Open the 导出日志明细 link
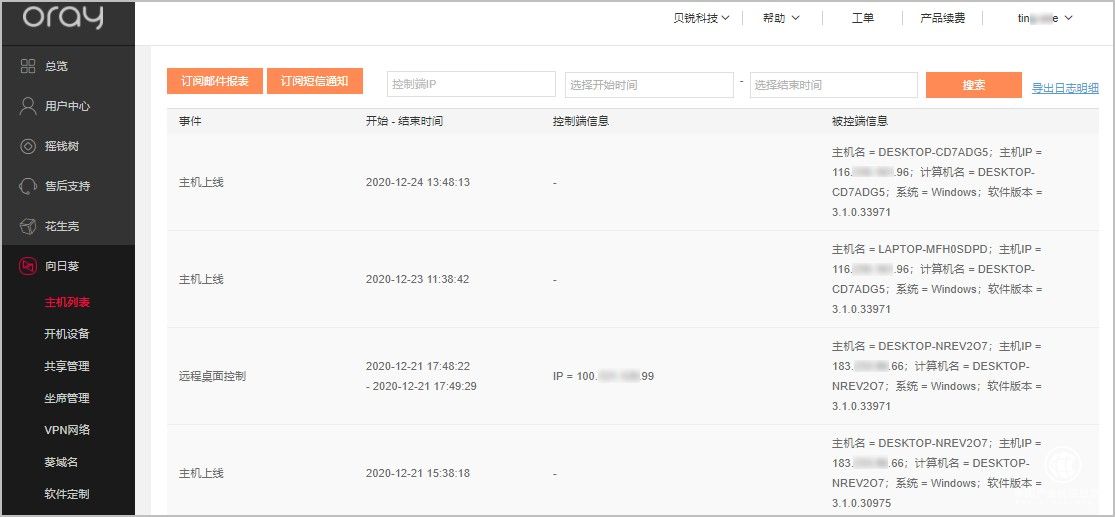This screenshot has width=1115, height=517. click(1065, 88)
